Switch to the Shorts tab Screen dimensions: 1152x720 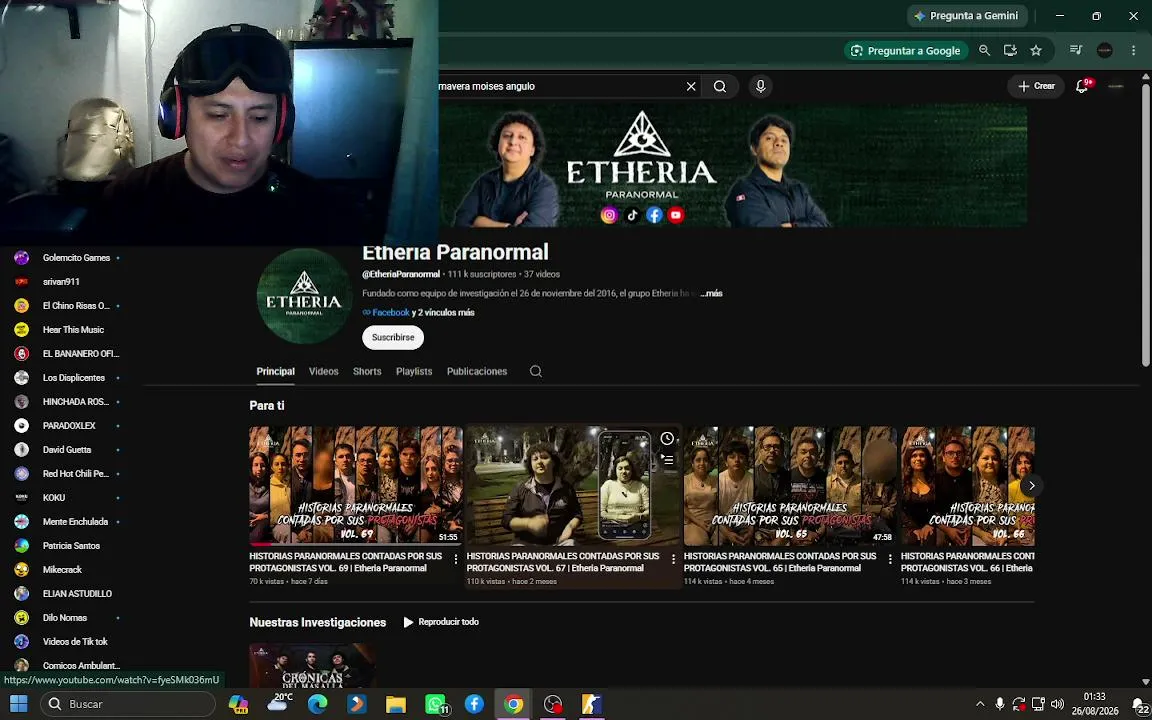[x=367, y=372]
